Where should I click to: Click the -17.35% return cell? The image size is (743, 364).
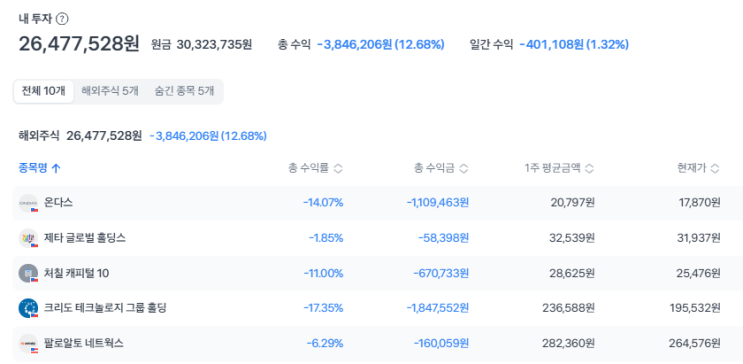coord(323,308)
